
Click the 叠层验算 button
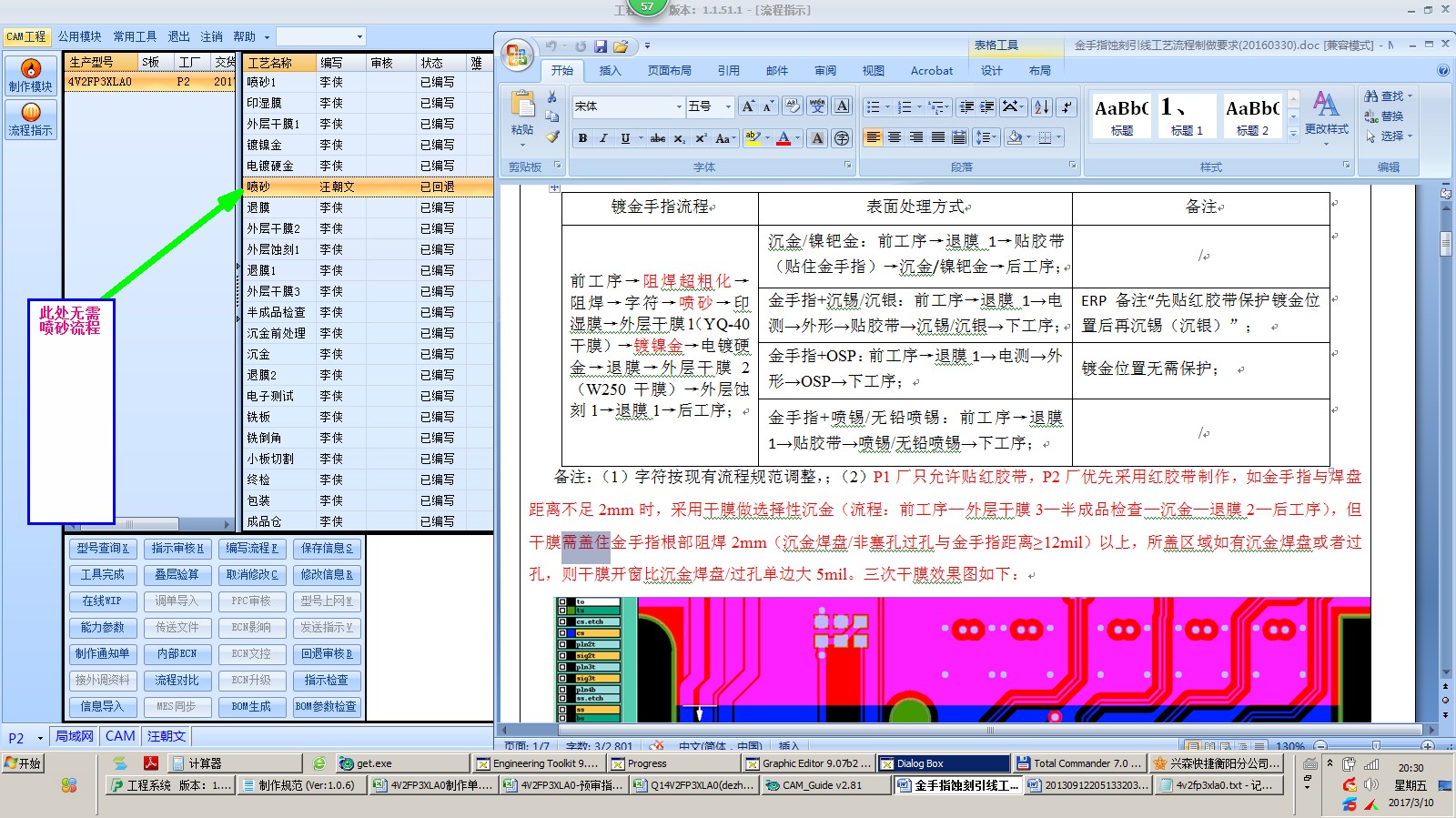click(x=177, y=575)
